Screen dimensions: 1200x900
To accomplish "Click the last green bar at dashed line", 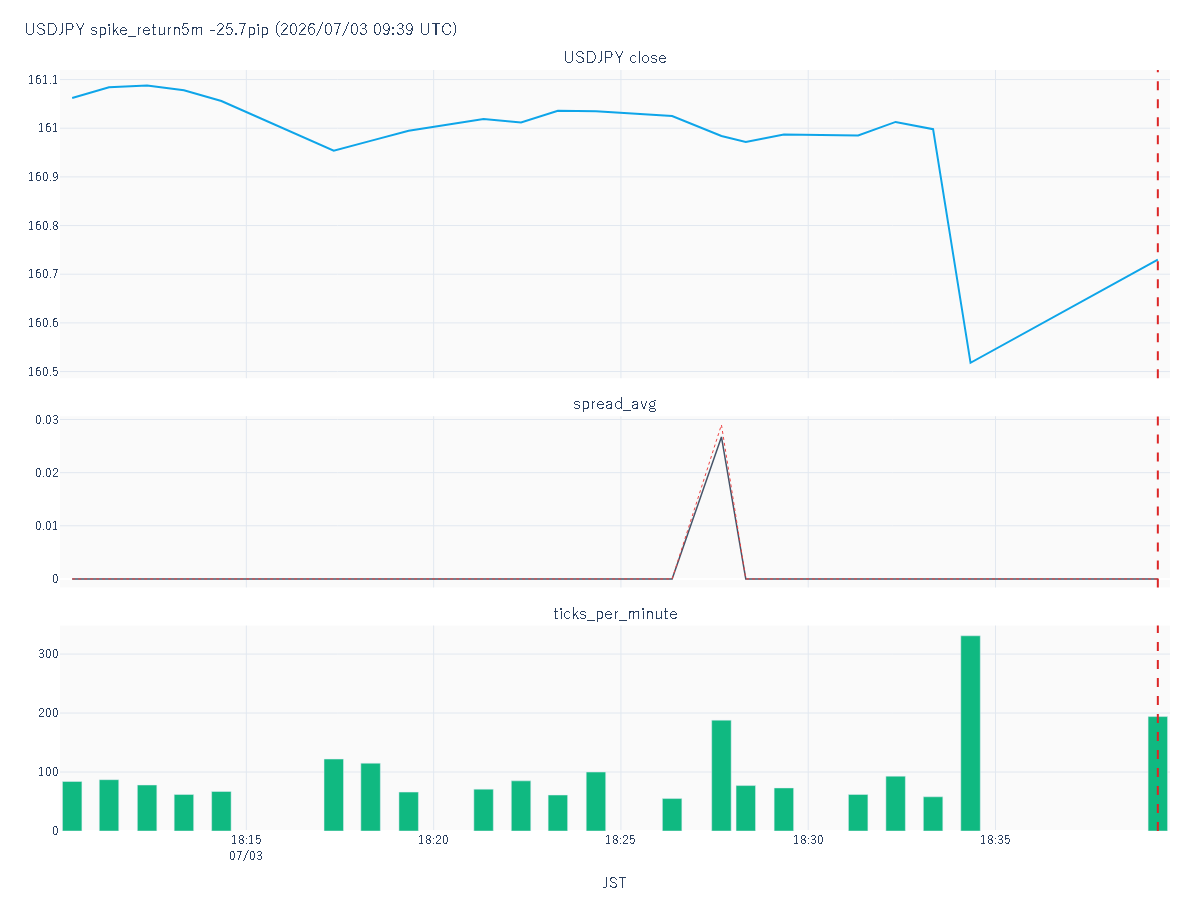I will (1158, 774).
